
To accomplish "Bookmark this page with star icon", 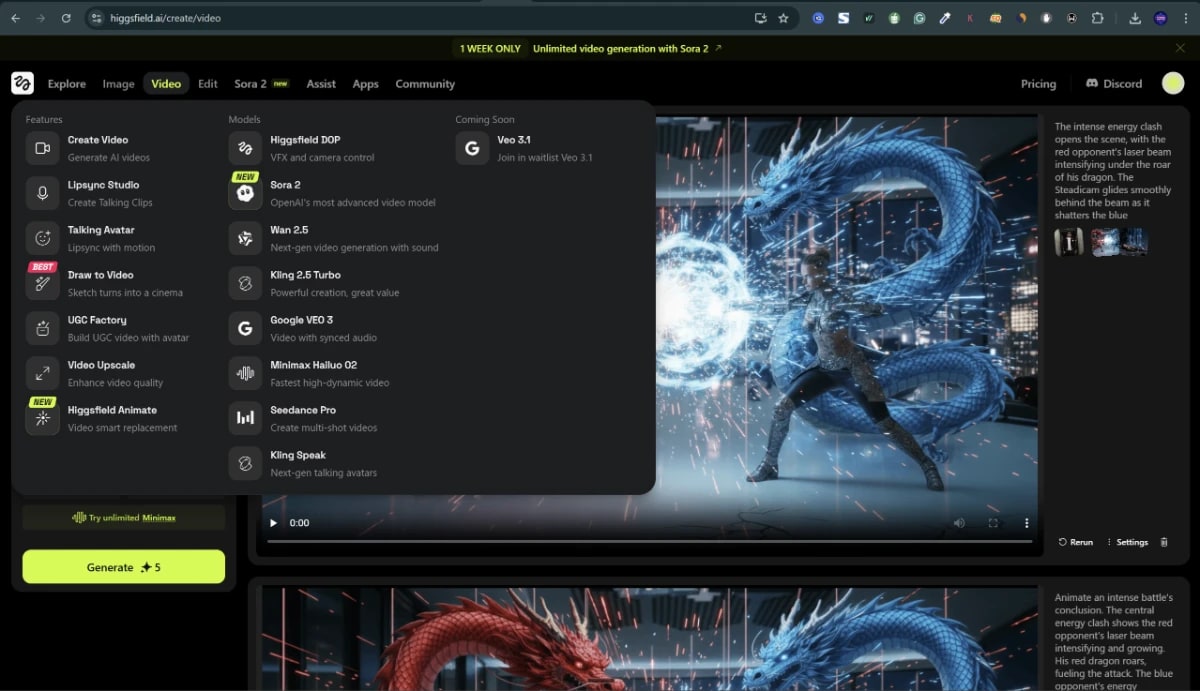I will 783,18.
